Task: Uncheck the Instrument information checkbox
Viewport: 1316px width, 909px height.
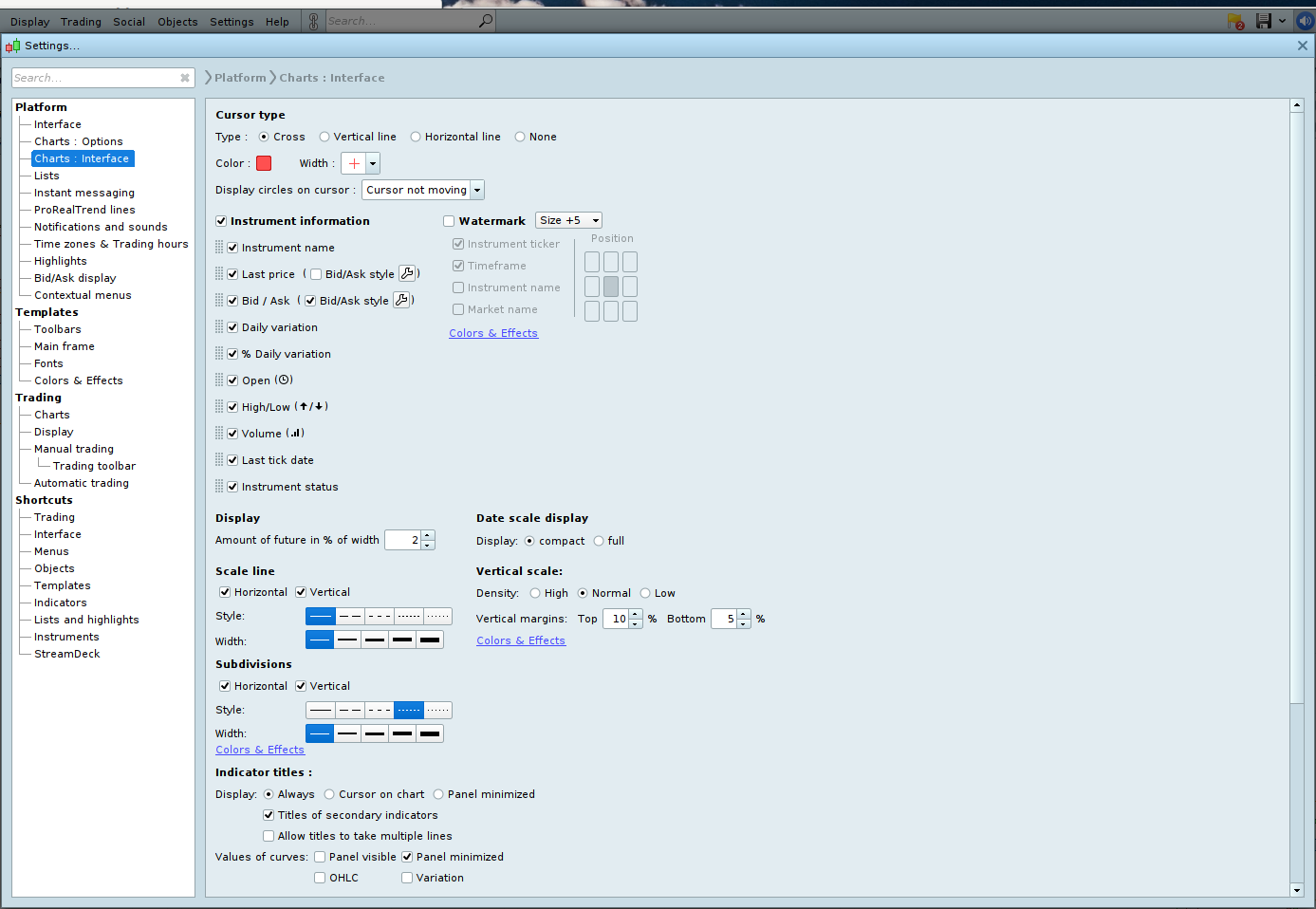Action: click(221, 221)
